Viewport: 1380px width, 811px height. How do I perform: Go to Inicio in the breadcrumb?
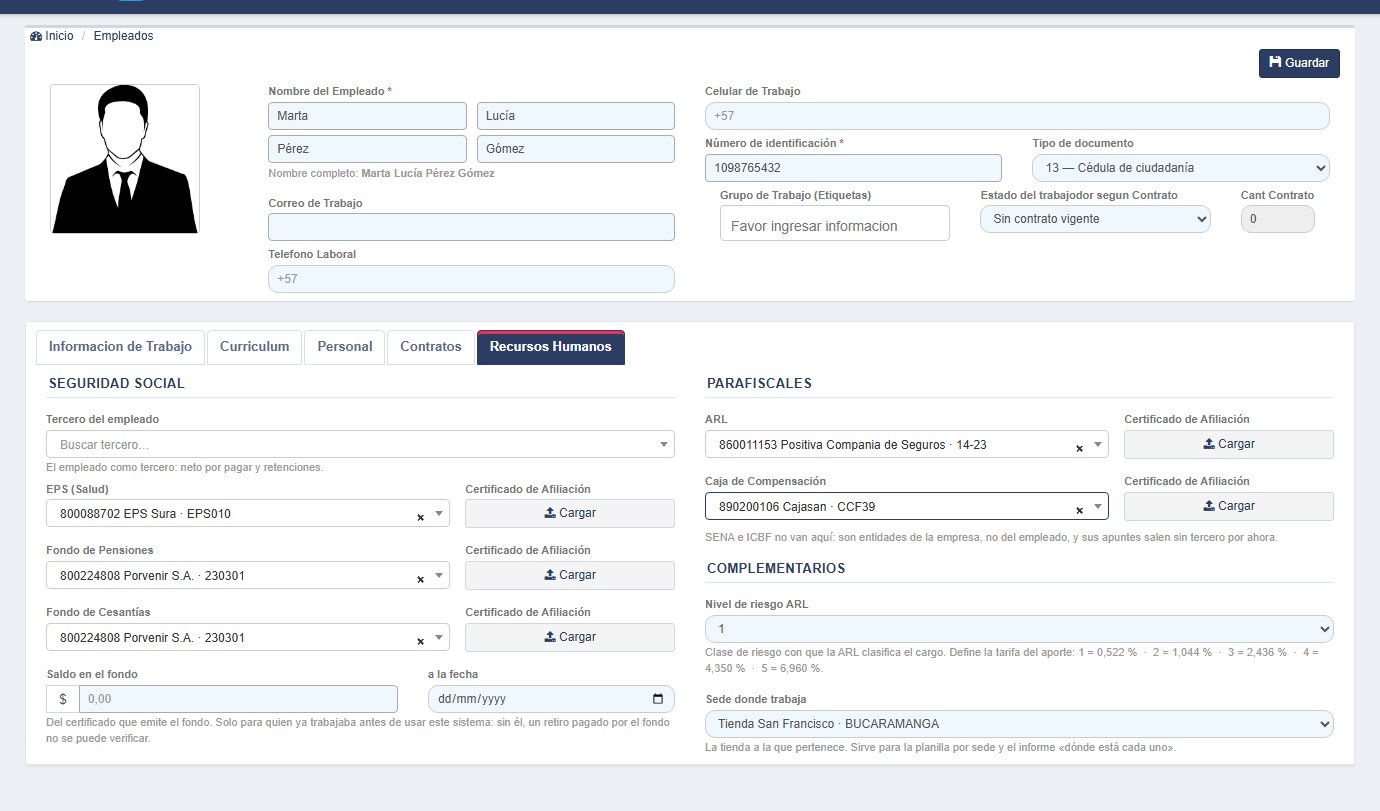[x=59, y=36]
